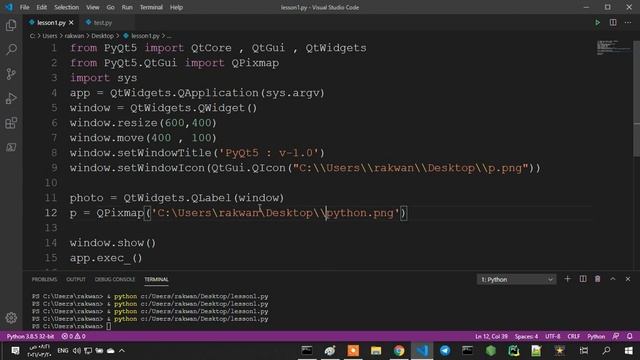The width and height of the screenshot is (640, 360).
Task: Switch to the OUTPUT panel tab
Action: click(x=76, y=280)
